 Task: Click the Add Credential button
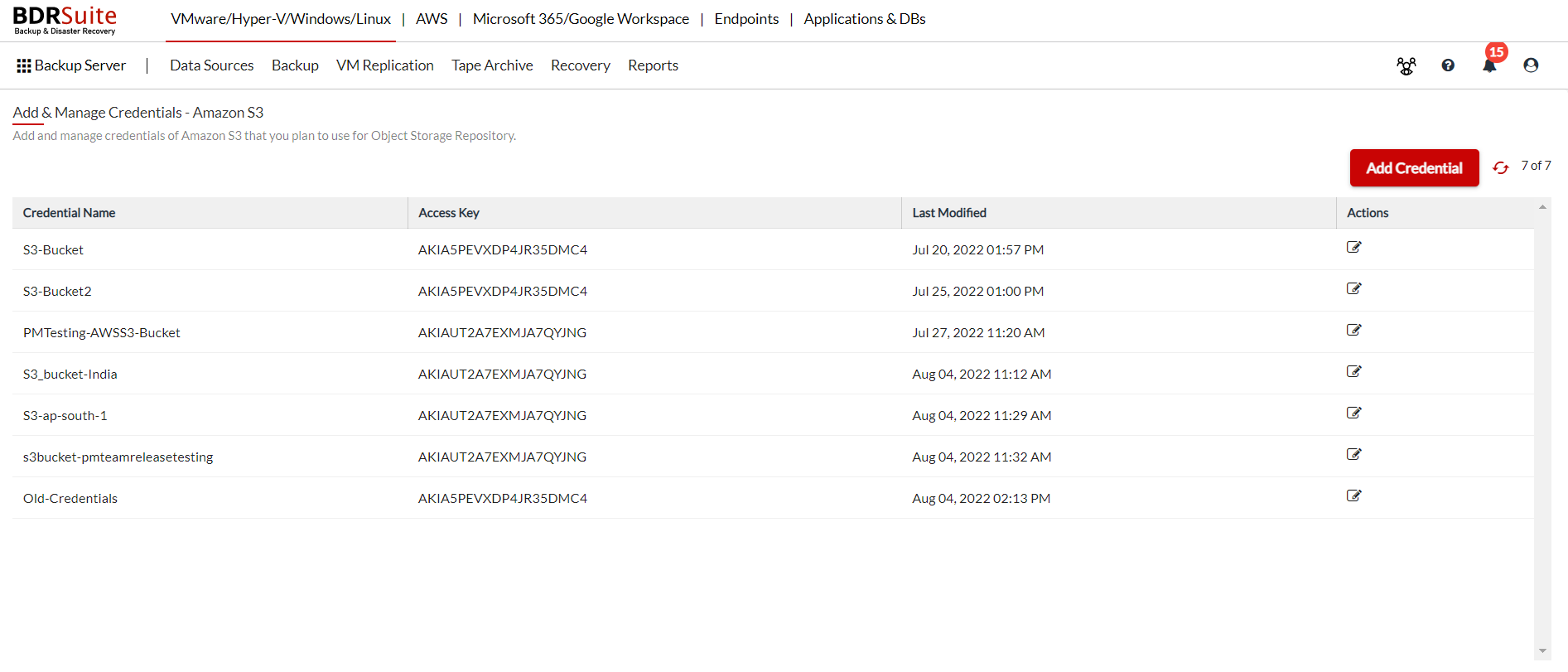(x=1414, y=168)
